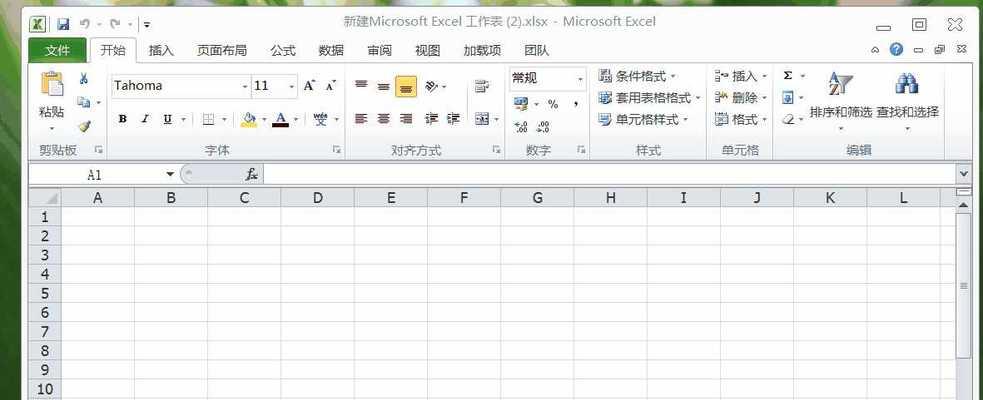This screenshot has width=983, height=400.
Task: Click the blue Help question mark
Action: pos(896,50)
